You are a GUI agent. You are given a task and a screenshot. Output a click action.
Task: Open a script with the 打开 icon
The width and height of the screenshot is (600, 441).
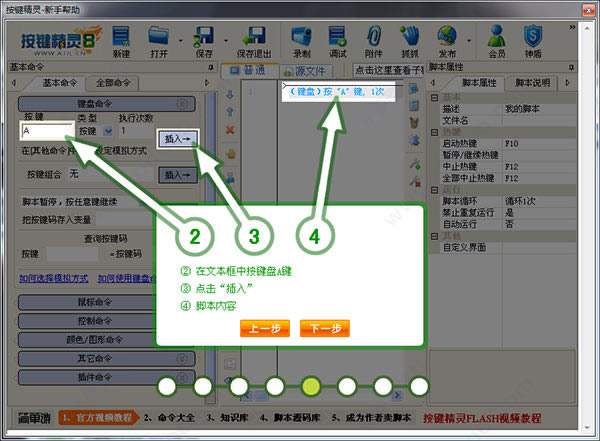[x=158, y=42]
